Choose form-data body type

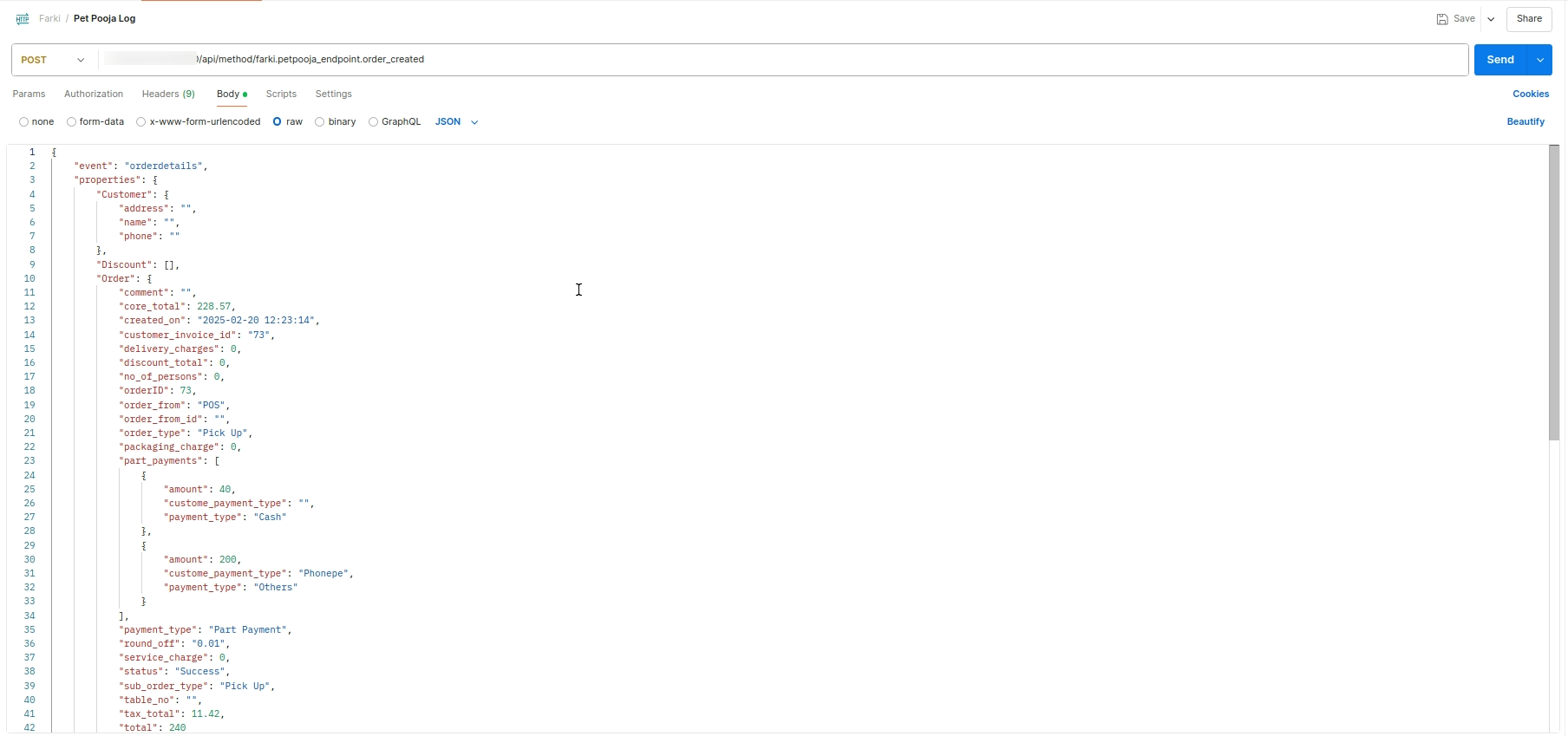(71, 122)
